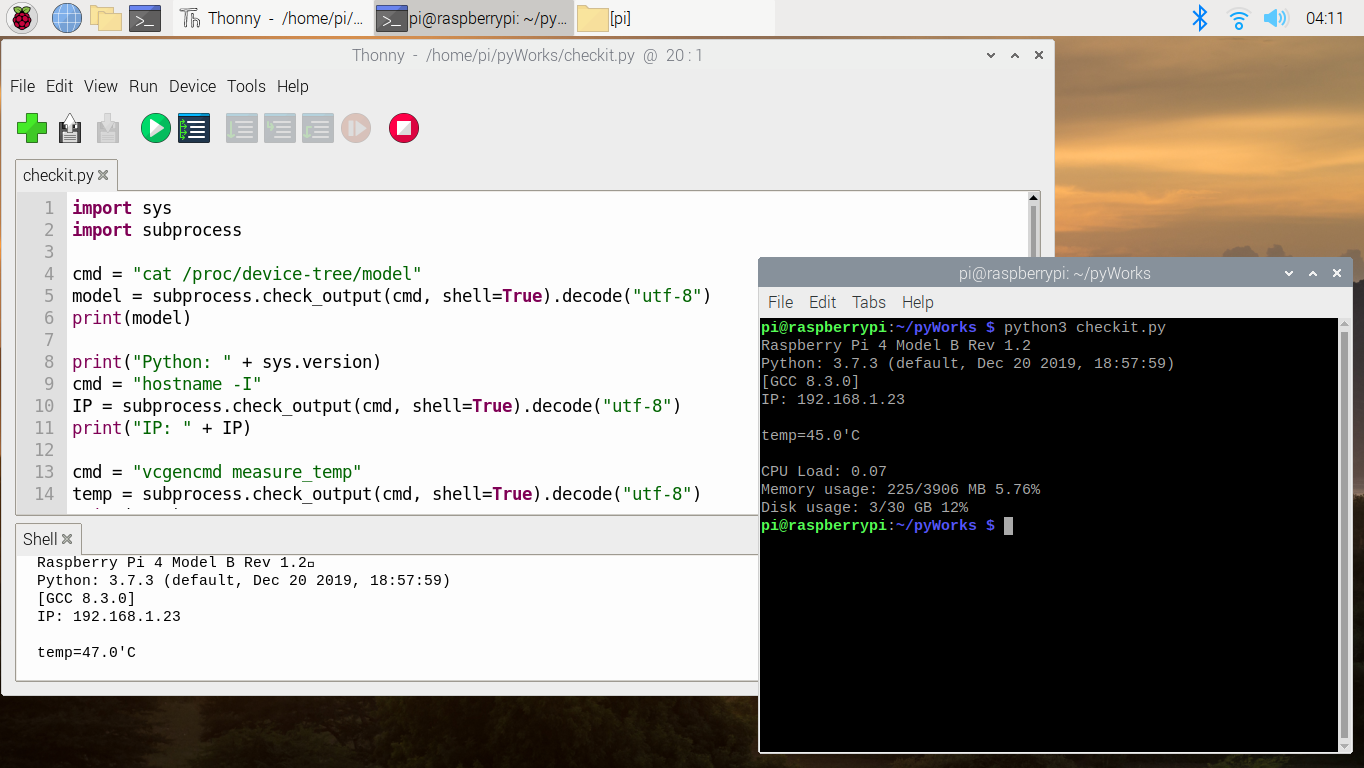
Task: Open the volume control slider
Action: pos(1276,17)
